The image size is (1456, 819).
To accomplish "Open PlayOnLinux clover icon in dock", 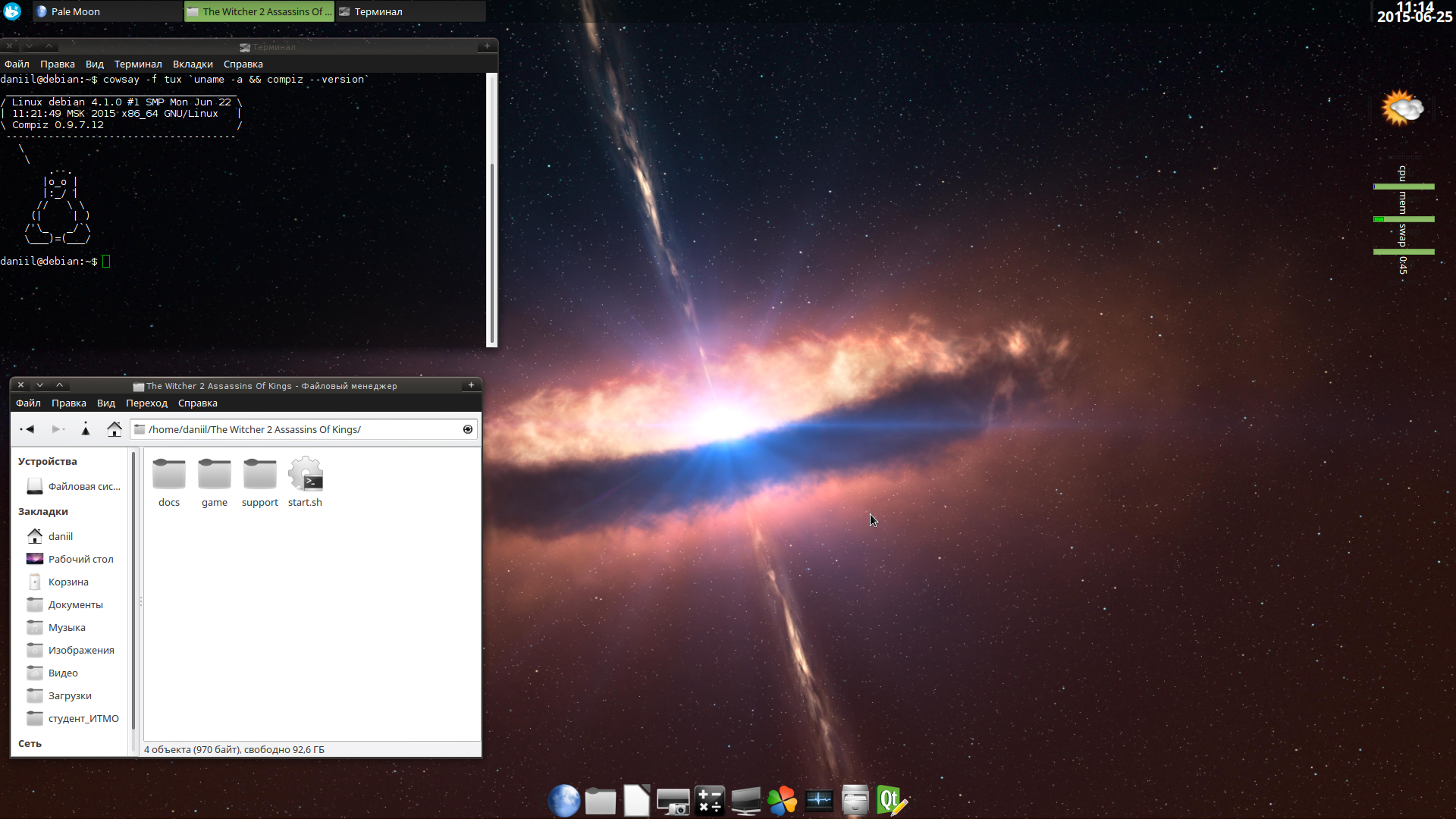I will tap(782, 801).
